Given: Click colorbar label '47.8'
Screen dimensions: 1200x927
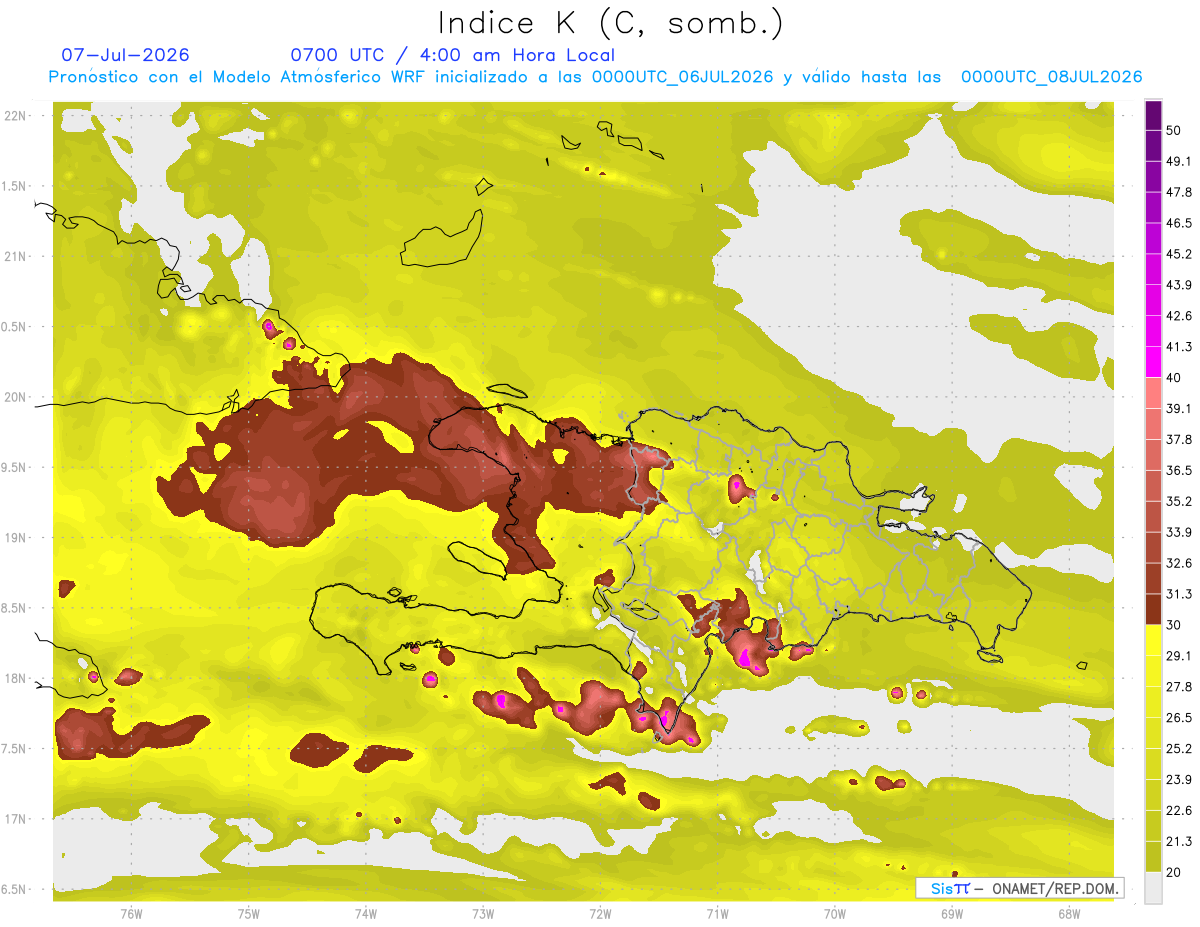Looking at the screenshot, I should (x=1179, y=193).
